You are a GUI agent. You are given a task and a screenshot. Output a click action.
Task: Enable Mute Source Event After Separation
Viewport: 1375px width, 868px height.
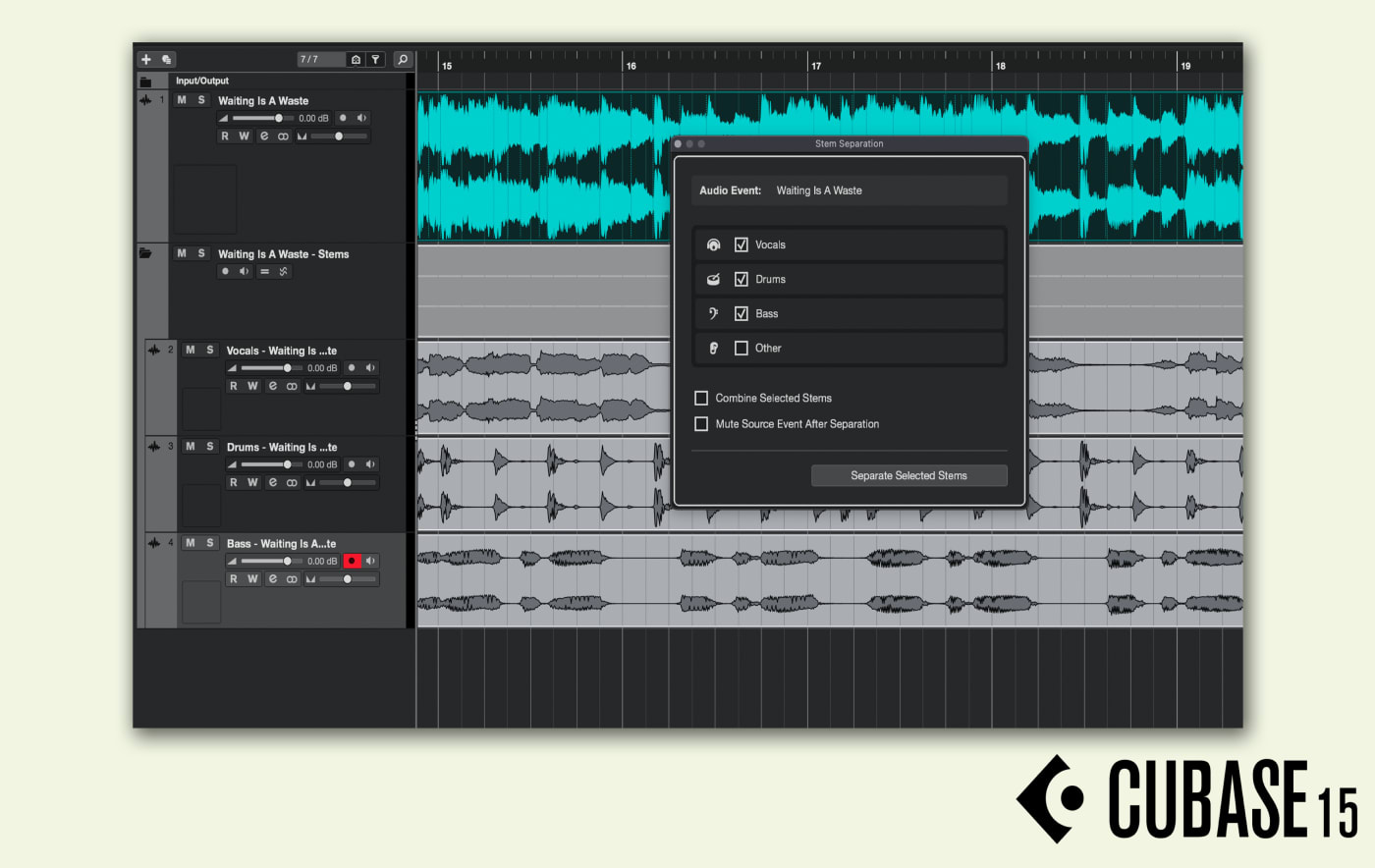pyautogui.click(x=701, y=424)
